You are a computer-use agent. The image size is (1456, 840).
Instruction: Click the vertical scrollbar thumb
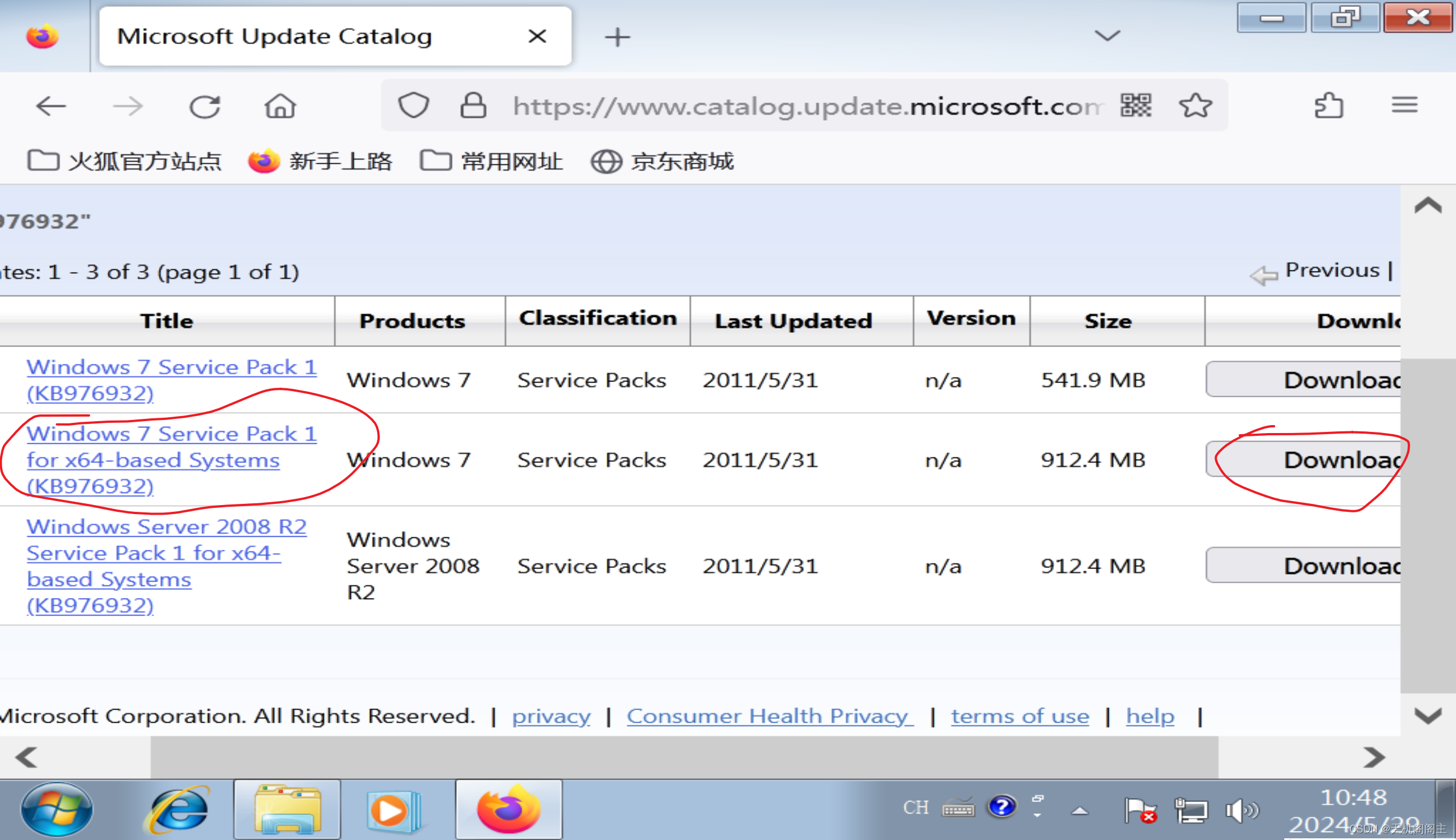(1428, 525)
